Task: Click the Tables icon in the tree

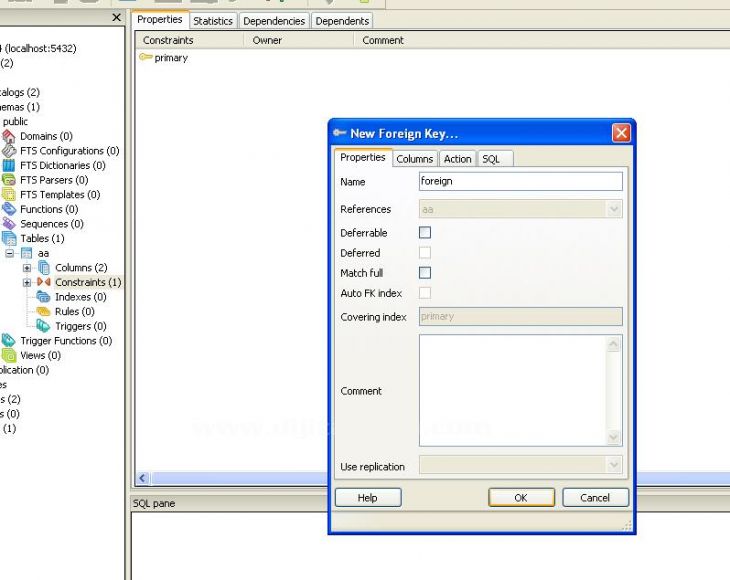Action: click(x=9, y=238)
